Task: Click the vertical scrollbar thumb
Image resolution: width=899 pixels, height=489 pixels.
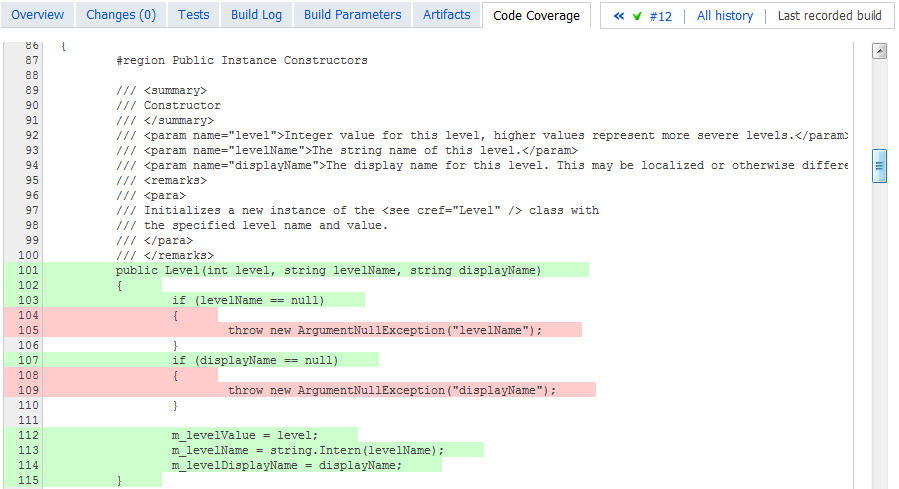Action: pyautogui.click(x=880, y=166)
